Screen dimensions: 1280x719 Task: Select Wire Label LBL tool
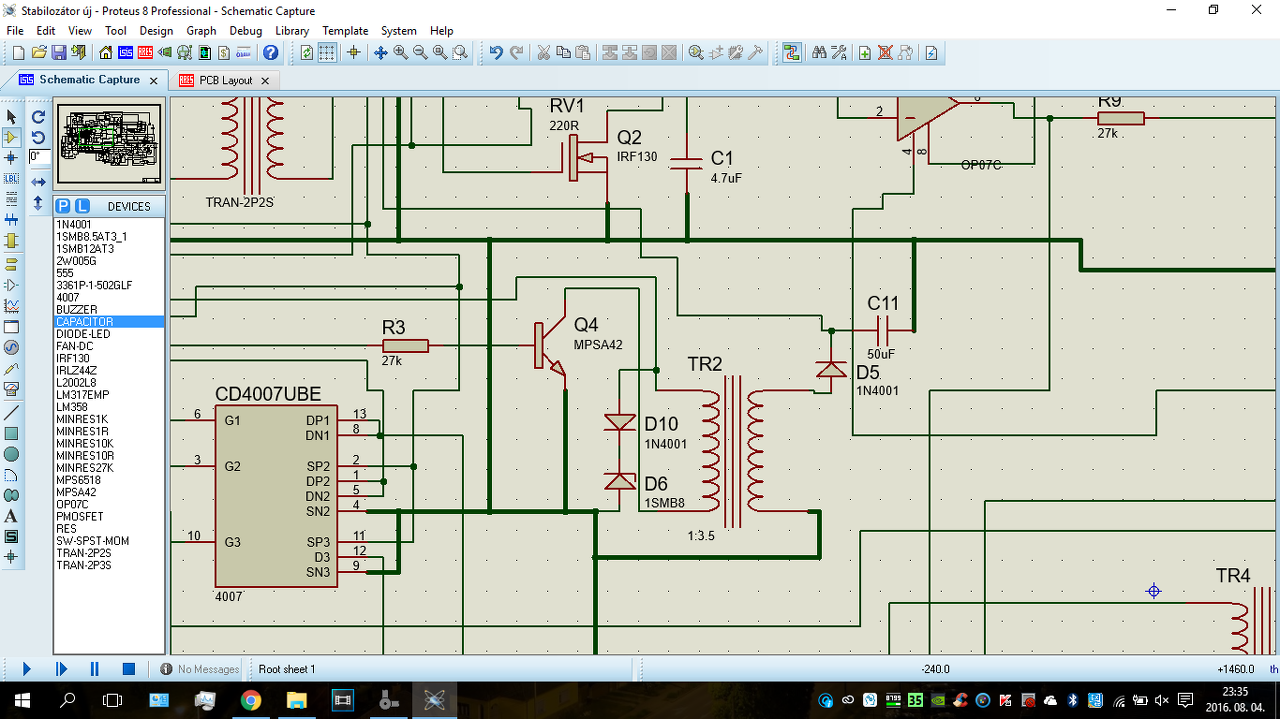tap(11, 178)
